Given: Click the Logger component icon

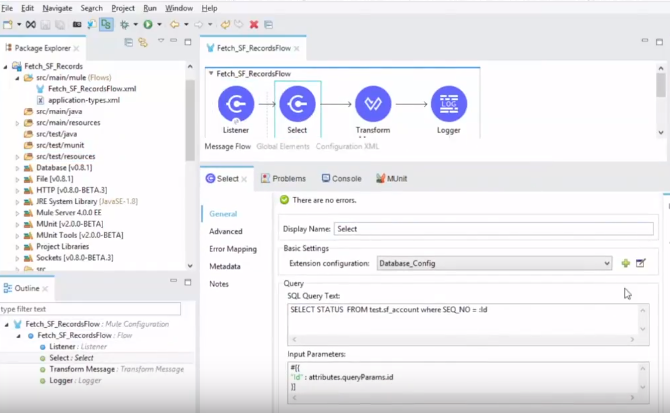Looking at the screenshot, I should click(x=449, y=103).
